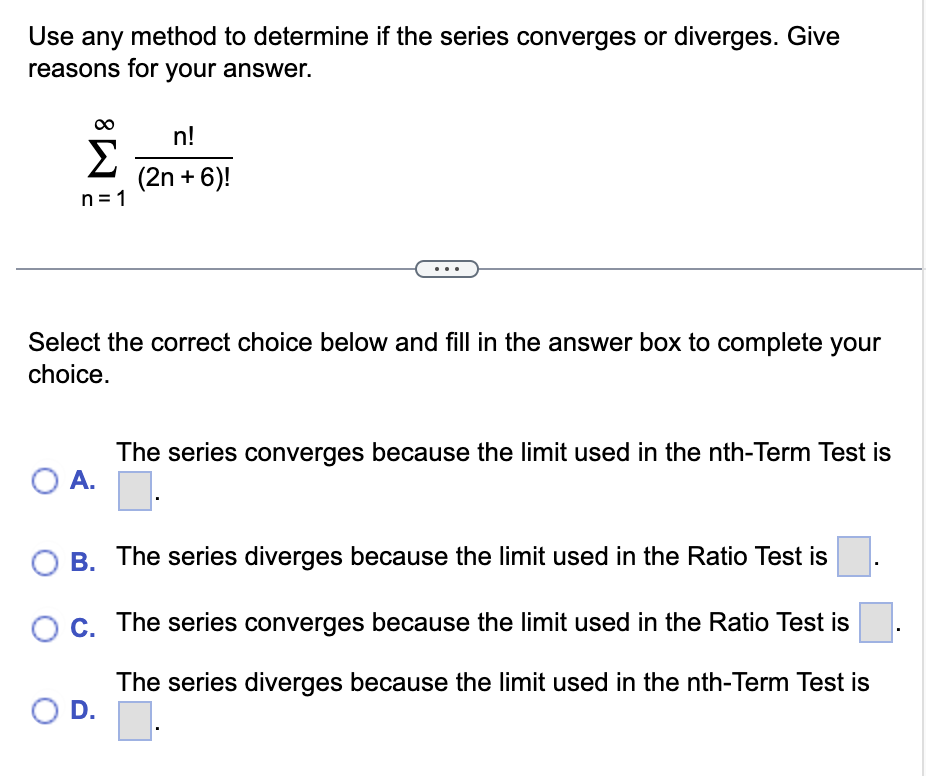This screenshot has width=926, height=776.
Task: Click the answer box under choice A
Action: coord(134,490)
